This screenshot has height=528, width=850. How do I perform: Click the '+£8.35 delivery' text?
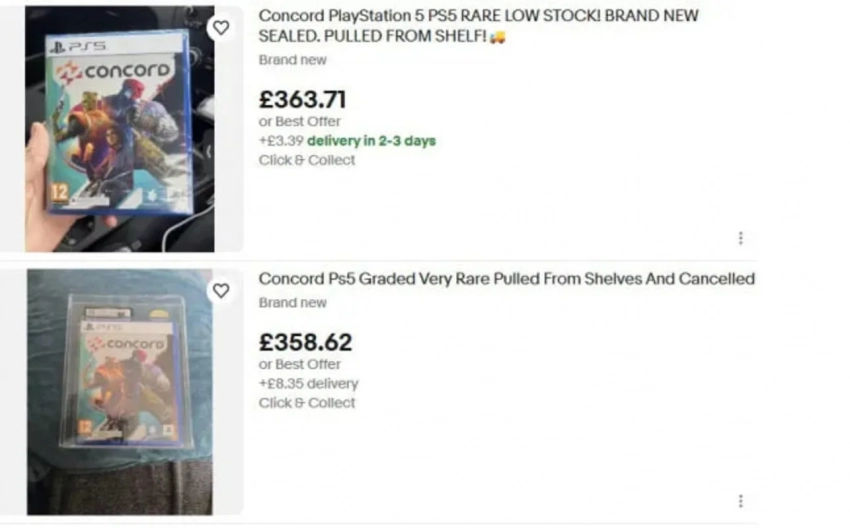[308, 384]
